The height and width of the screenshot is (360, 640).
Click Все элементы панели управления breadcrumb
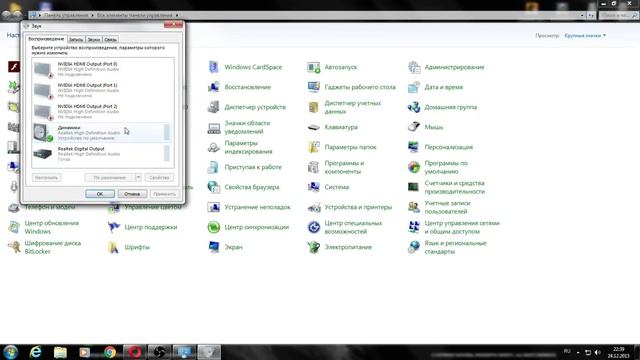[x=134, y=15]
